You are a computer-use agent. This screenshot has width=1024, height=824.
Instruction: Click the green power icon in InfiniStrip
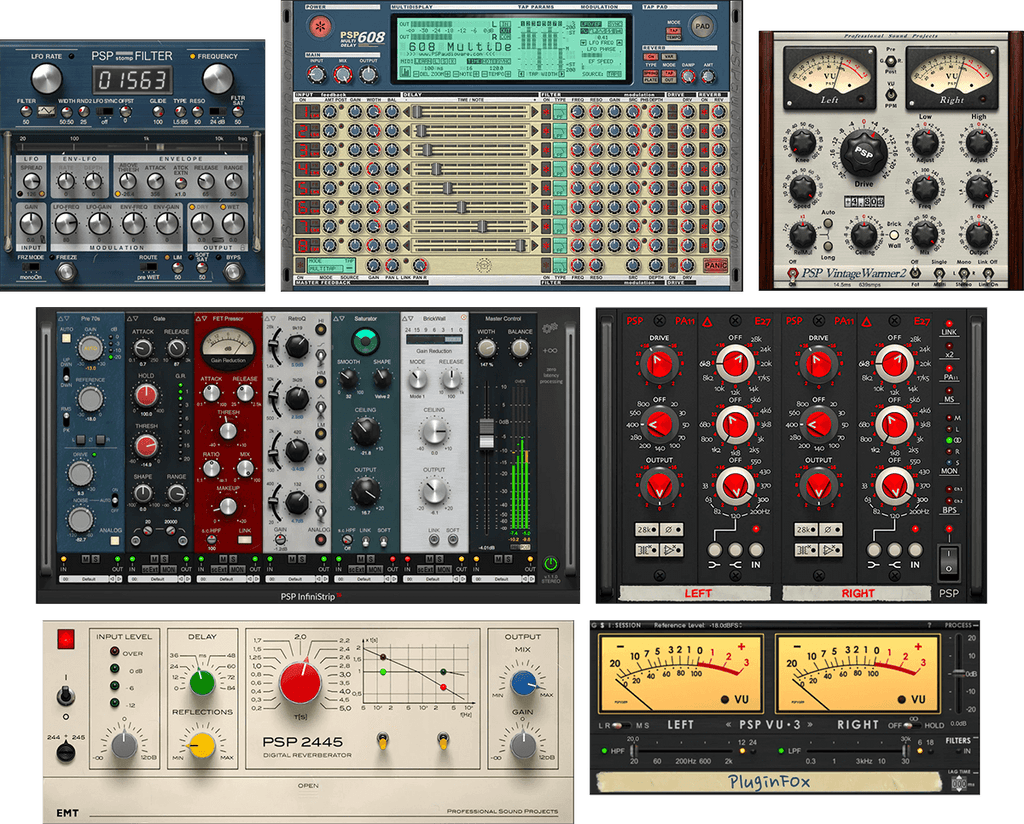pos(551,563)
